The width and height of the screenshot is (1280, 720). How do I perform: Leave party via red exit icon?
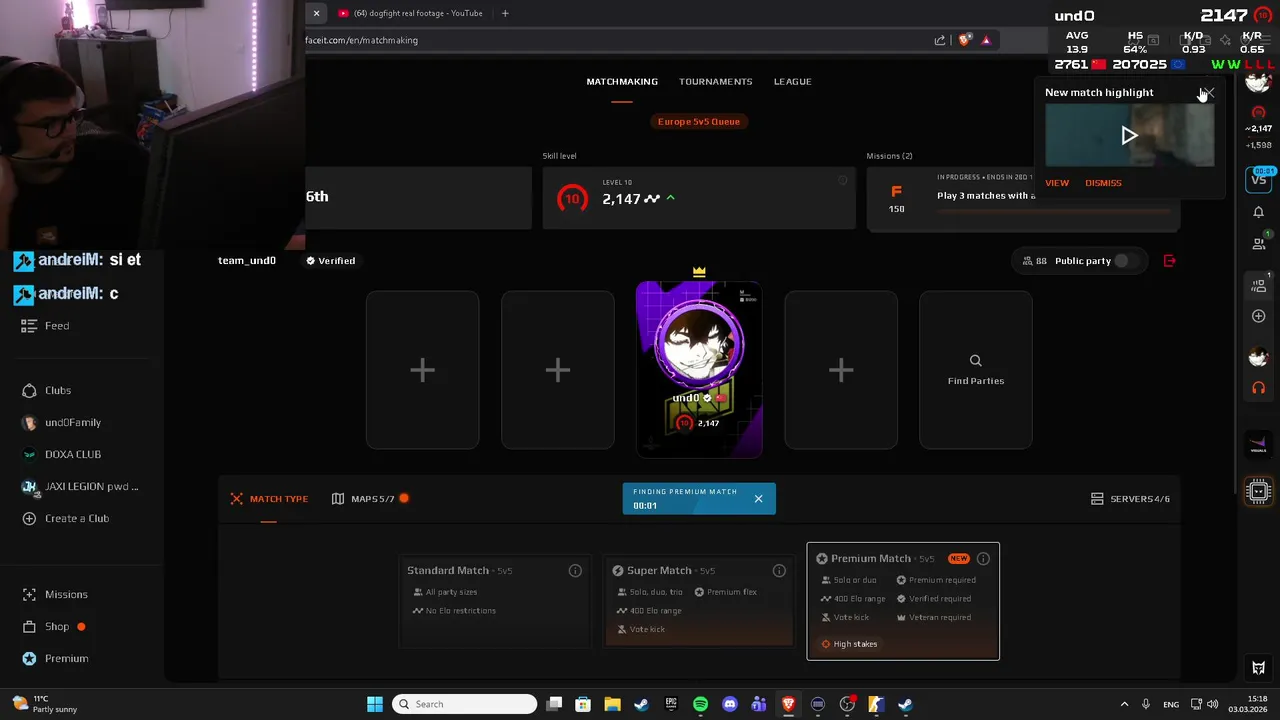1170,261
